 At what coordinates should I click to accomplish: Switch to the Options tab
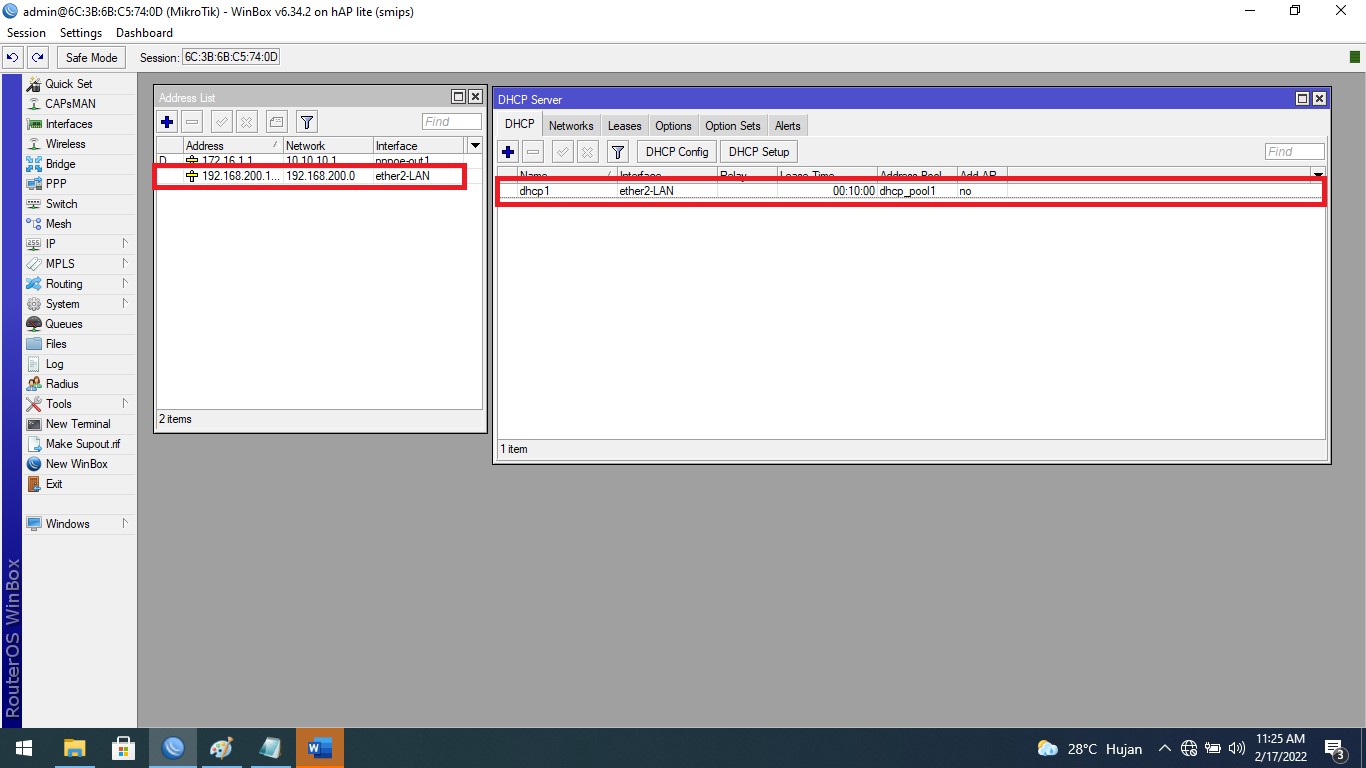pyautogui.click(x=673, y=126)
